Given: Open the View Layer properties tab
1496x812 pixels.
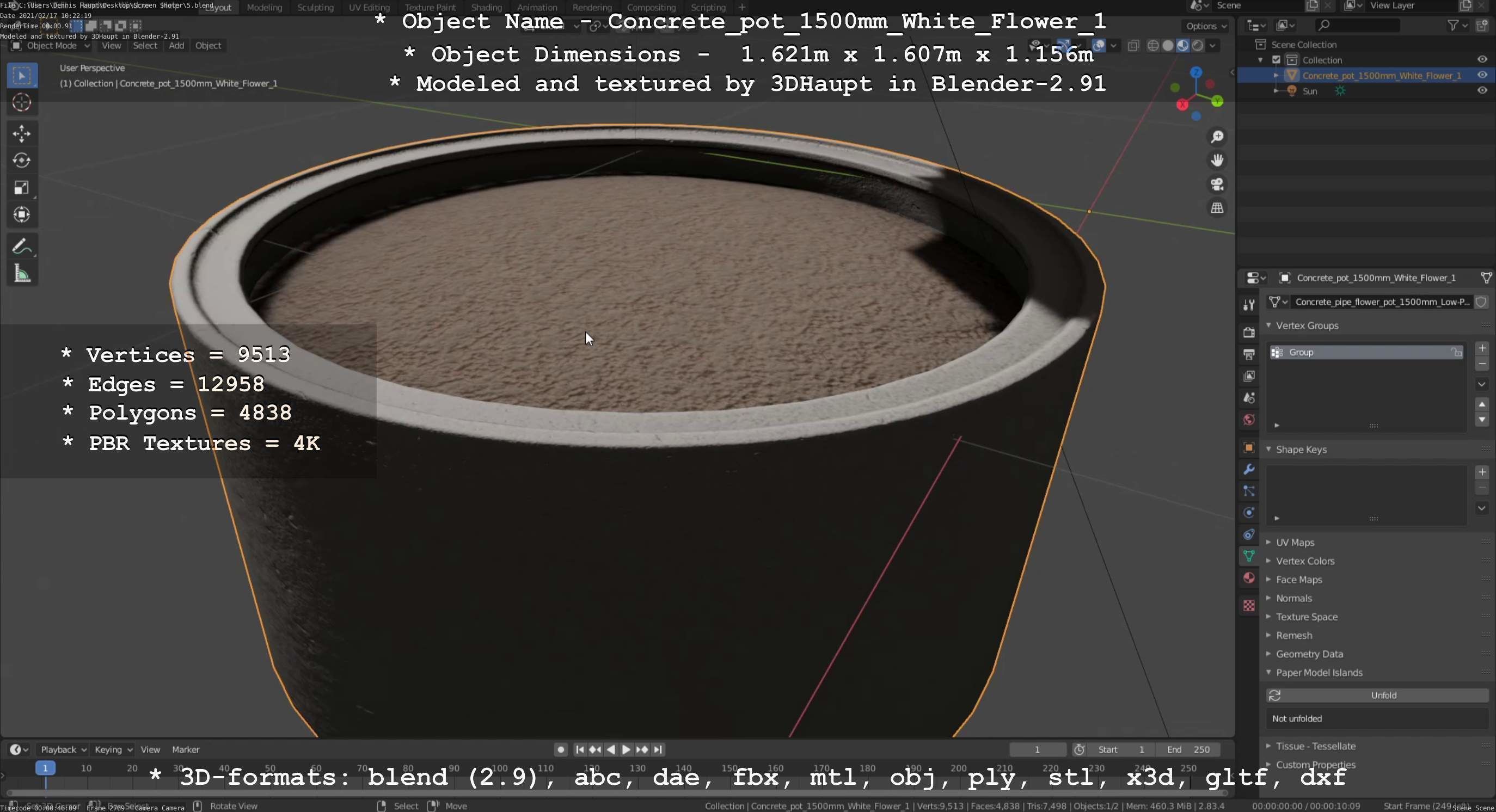Looking at the screenshot, I should pyautogui.click(x=1249, y=376).
